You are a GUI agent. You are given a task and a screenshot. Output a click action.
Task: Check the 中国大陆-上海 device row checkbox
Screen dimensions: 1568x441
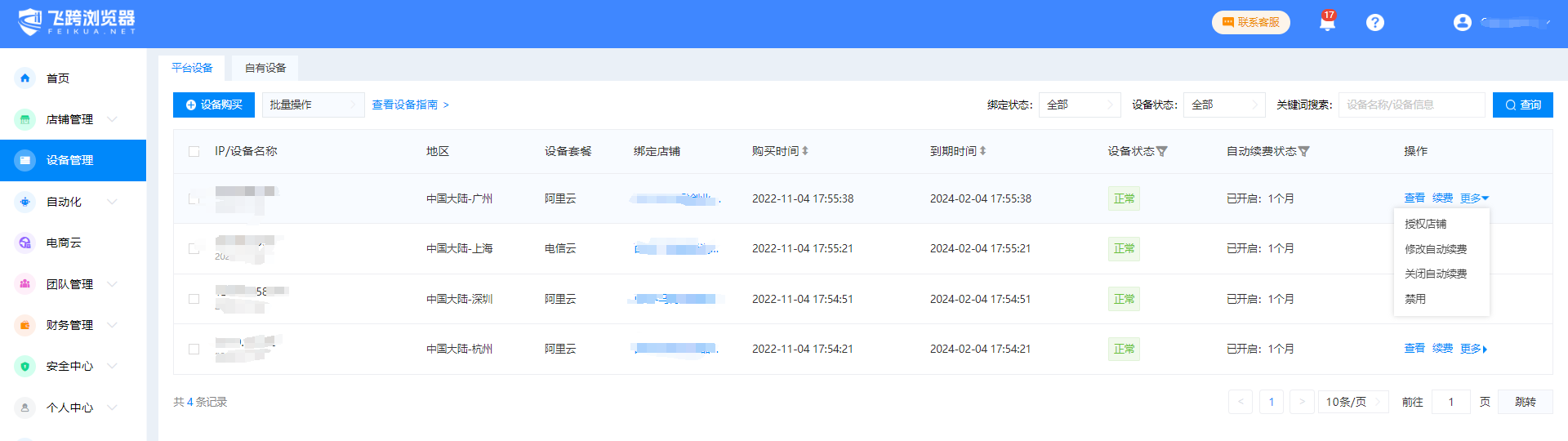coord(194,248)
